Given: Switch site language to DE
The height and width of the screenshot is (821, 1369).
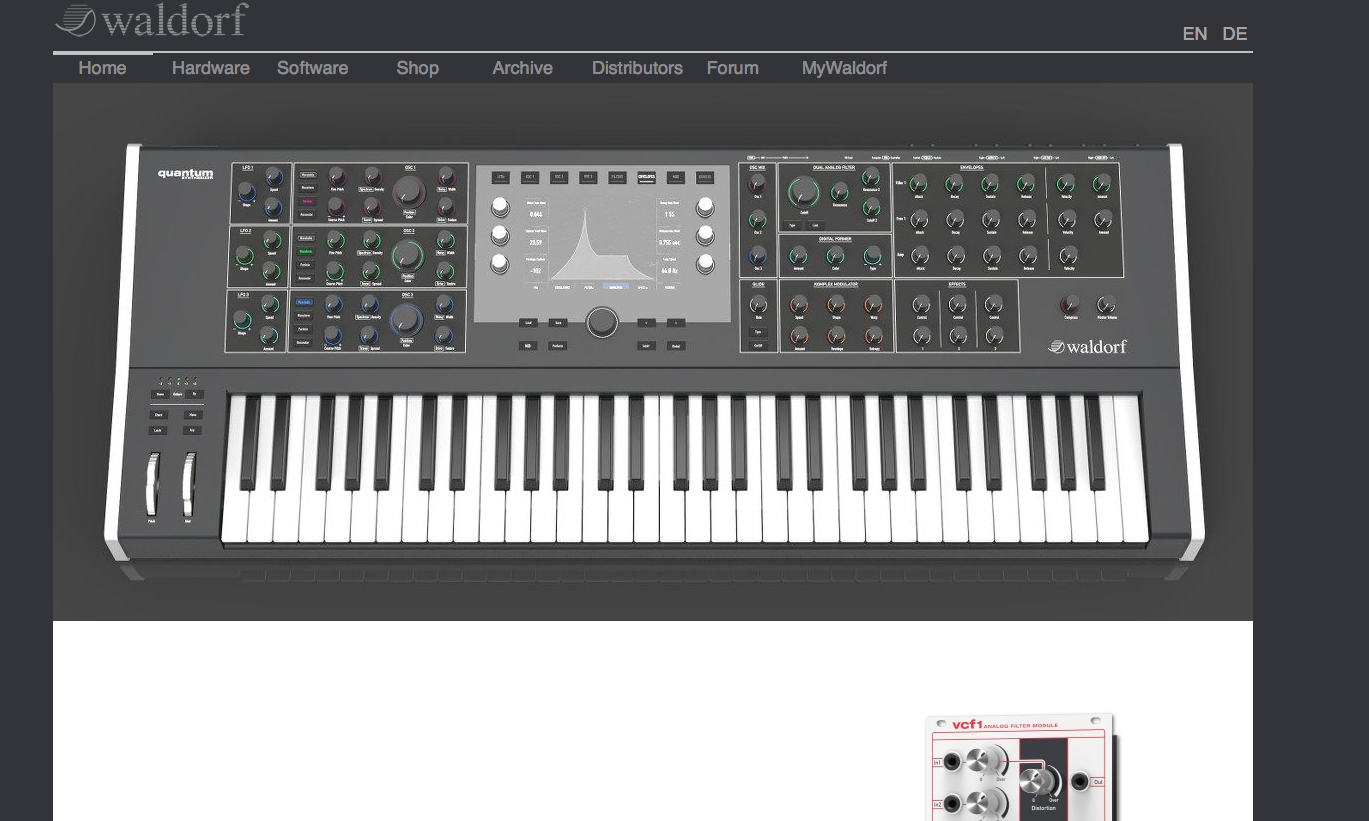Looking at the screenshot, I should (x=1235, y=34).
